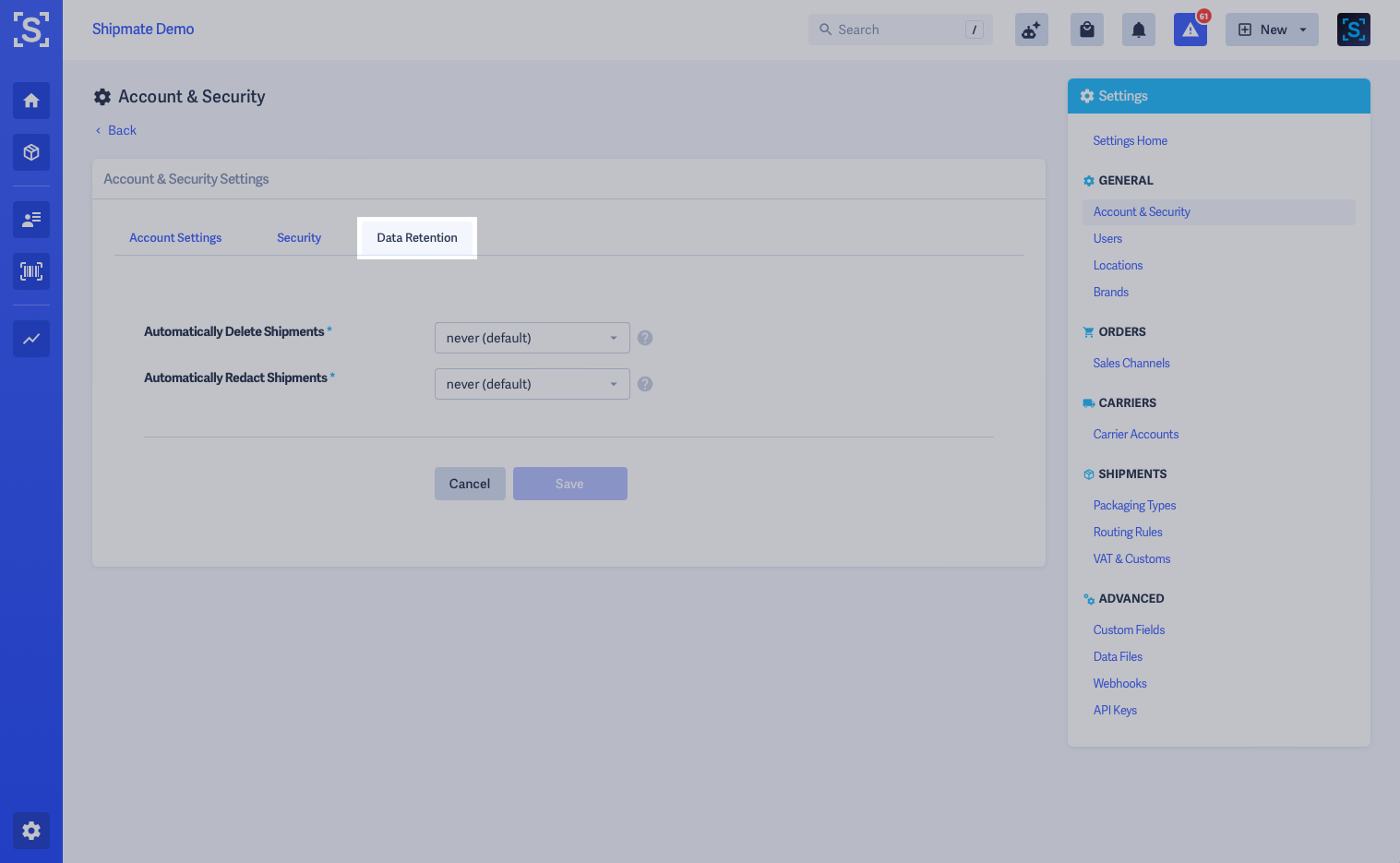View orders via the shopping bag icon
This screenshot has width=1400, height=863.
[x=1086, y=29]
